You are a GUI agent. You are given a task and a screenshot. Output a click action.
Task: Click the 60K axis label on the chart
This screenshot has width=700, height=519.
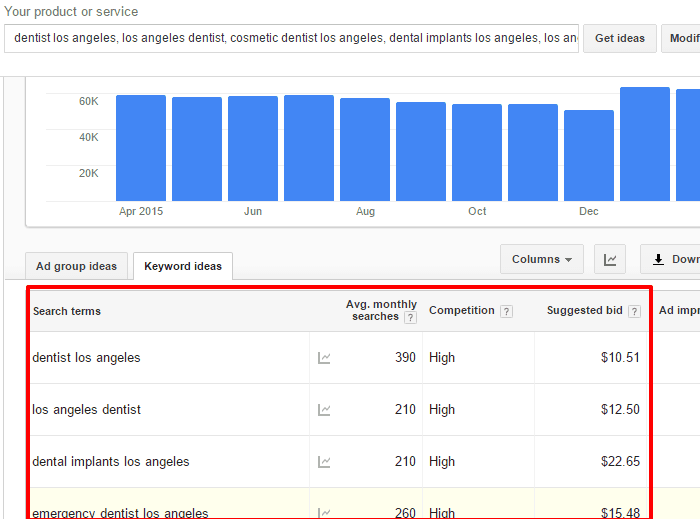[x=88, y=101]
